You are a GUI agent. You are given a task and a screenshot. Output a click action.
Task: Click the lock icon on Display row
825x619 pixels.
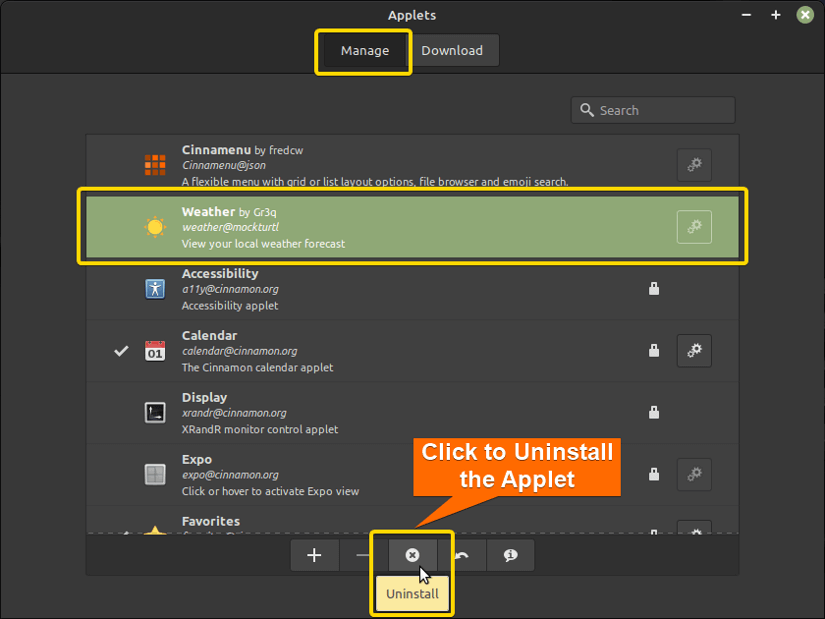(x=654, y=412)
